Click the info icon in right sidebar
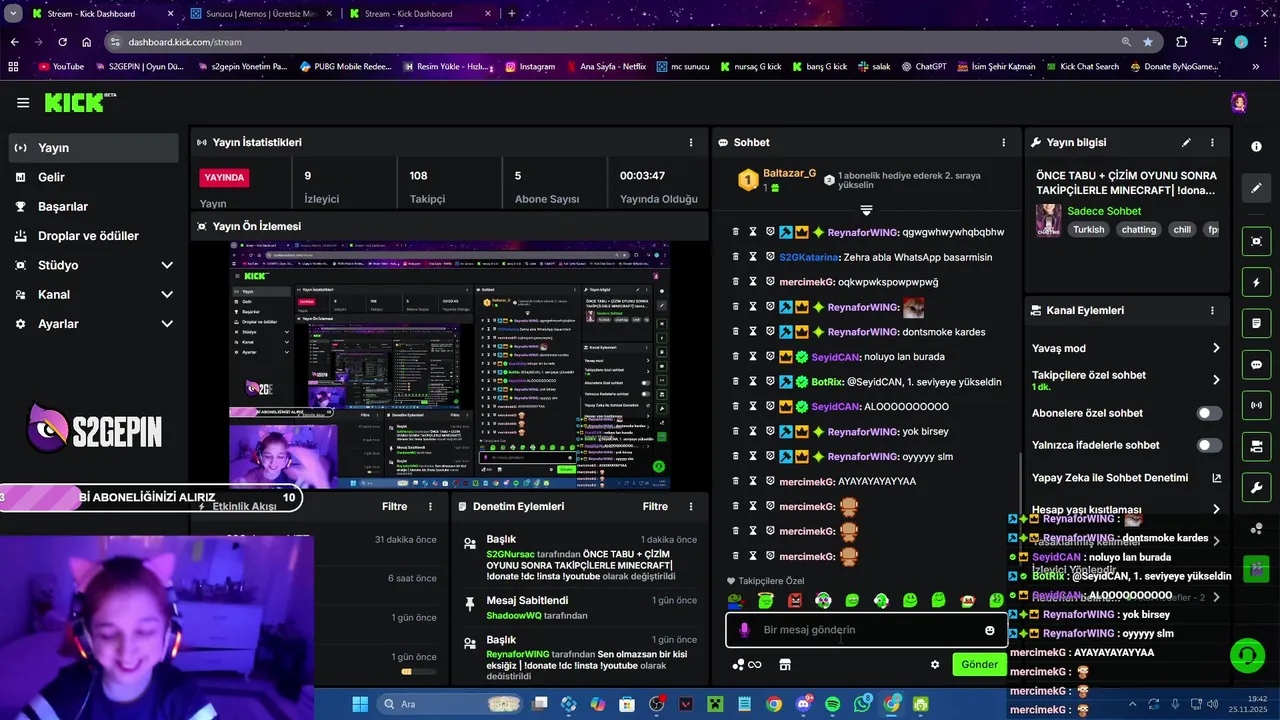The height and width of the screenshot is (720, 1280). click(x=1256, y=146)
